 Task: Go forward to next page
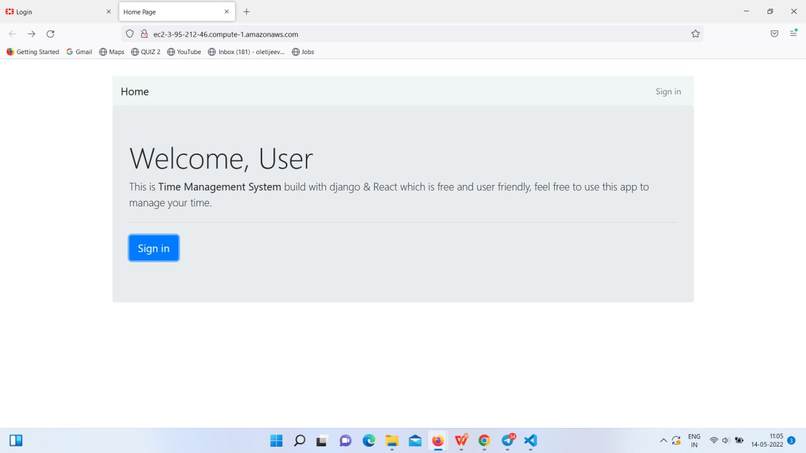click(x=31, y=34)
